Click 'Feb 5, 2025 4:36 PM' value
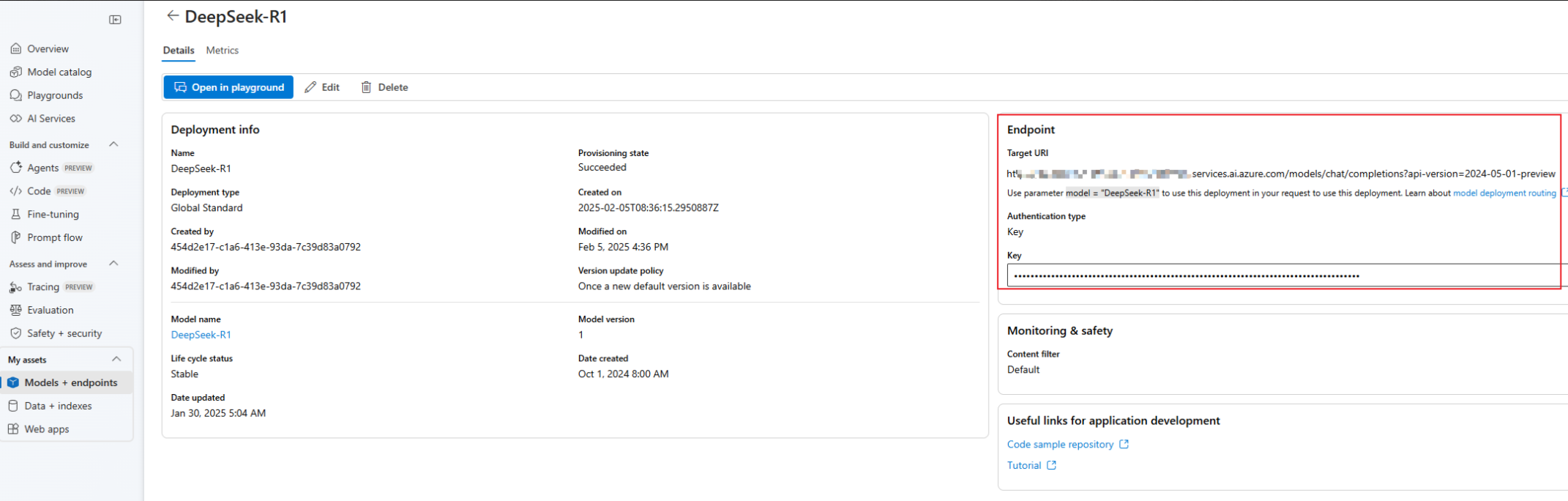The width and height of the screenshot is (1568, 501). tap(623, 247)
